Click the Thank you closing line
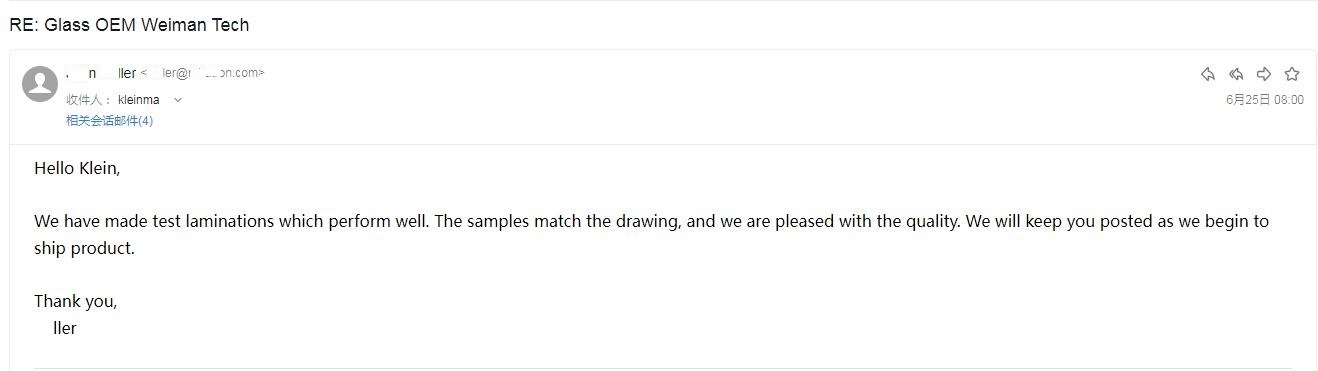1318x371 pixels. (x=75, y=301)
